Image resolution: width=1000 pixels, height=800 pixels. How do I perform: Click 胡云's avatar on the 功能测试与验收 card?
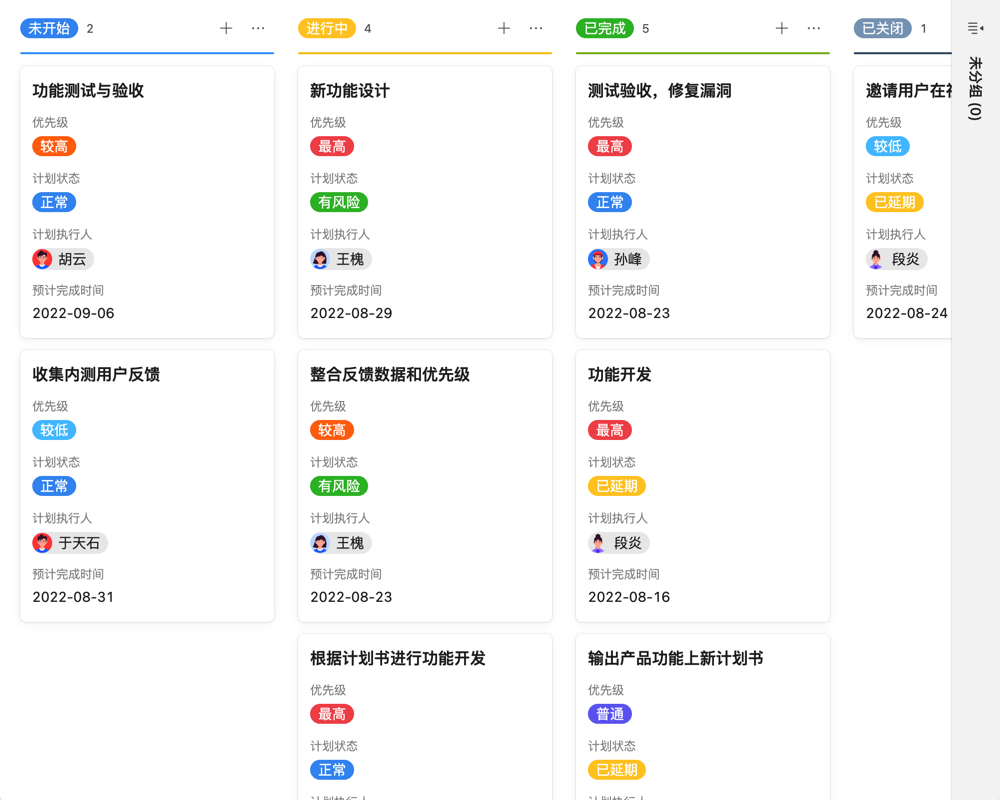point(41,258)
